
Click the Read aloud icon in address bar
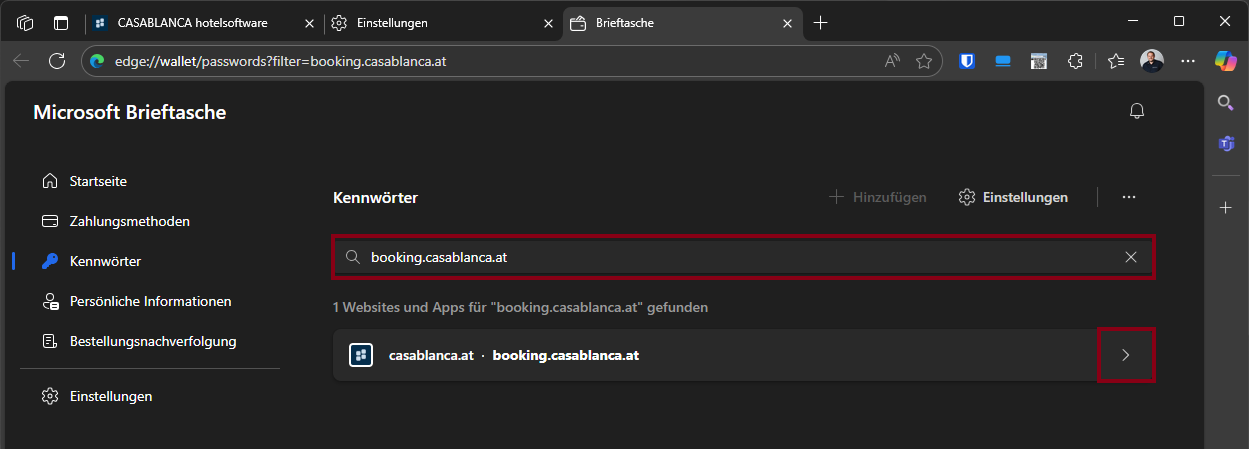(x=892, y=61)
